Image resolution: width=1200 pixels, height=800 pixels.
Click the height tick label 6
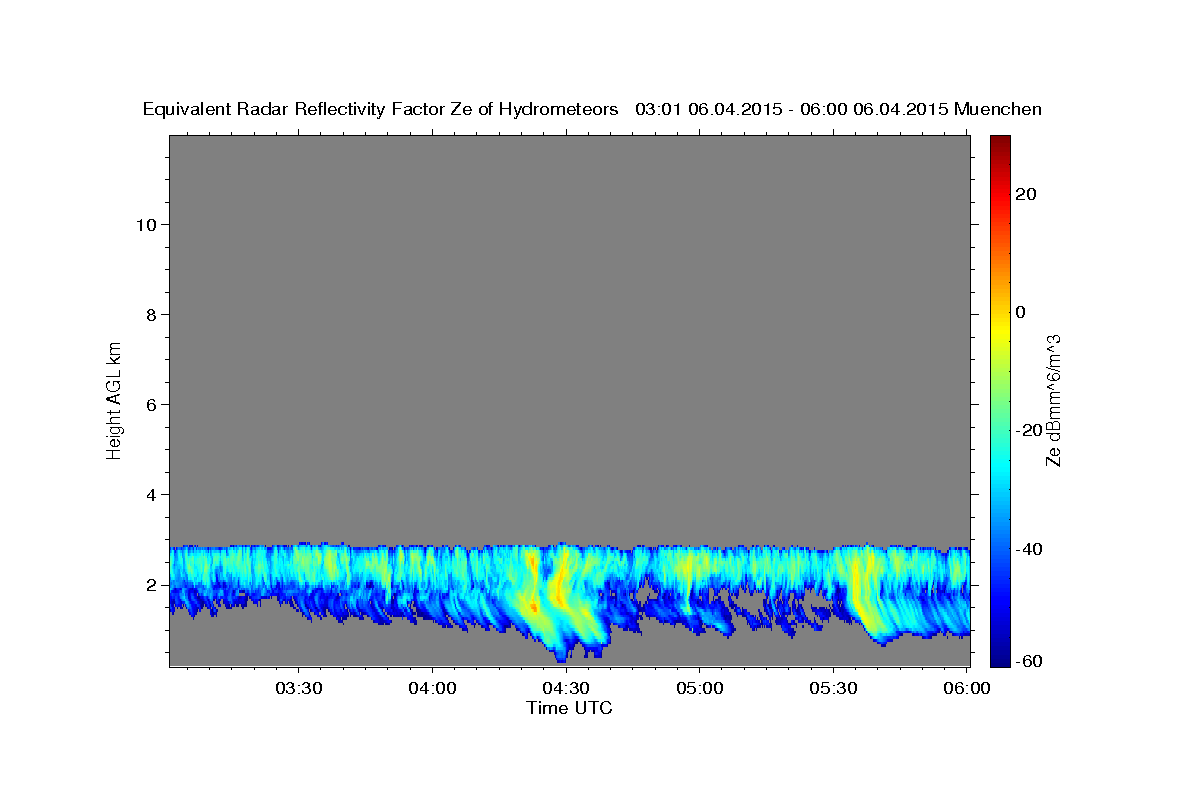152,405
